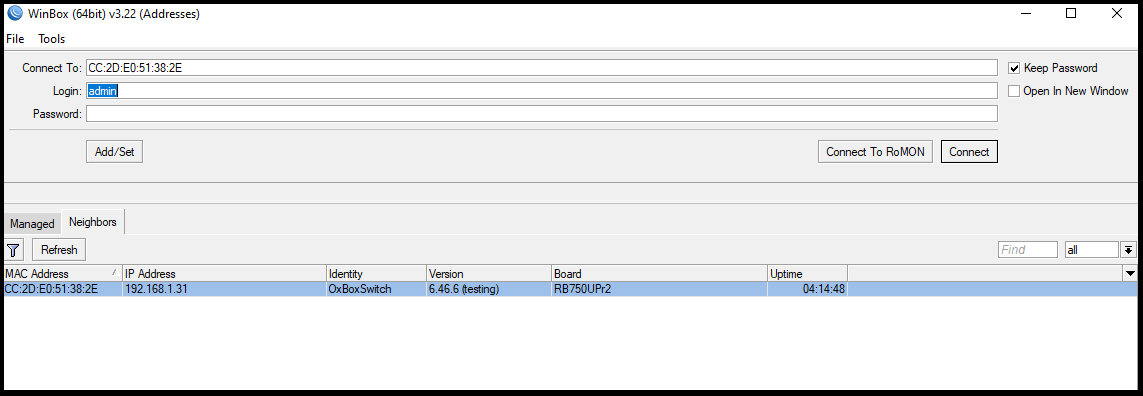
Task: Open the File menu
Action: click(x=15, y=39)
